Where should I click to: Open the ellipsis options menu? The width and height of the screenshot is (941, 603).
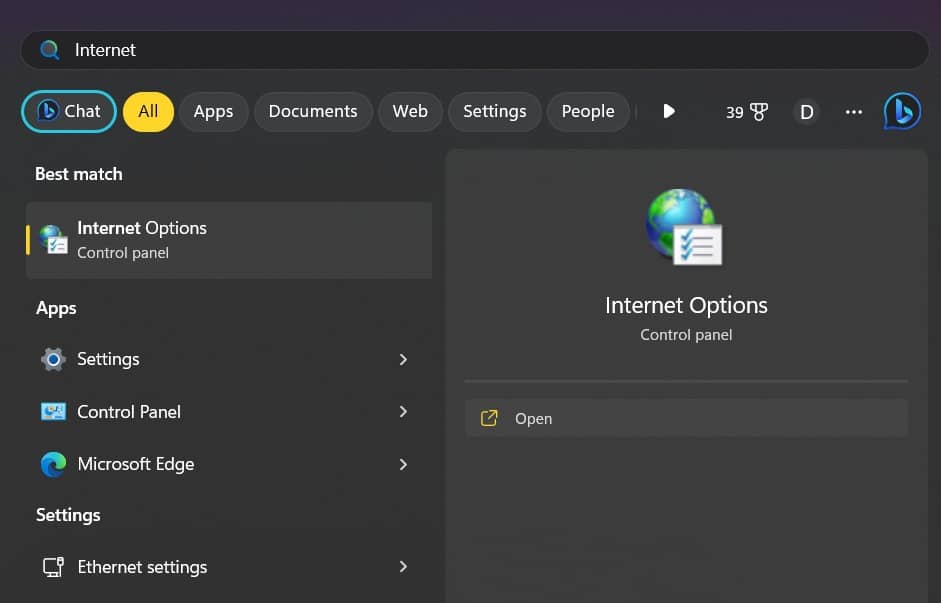pos(853,112)
